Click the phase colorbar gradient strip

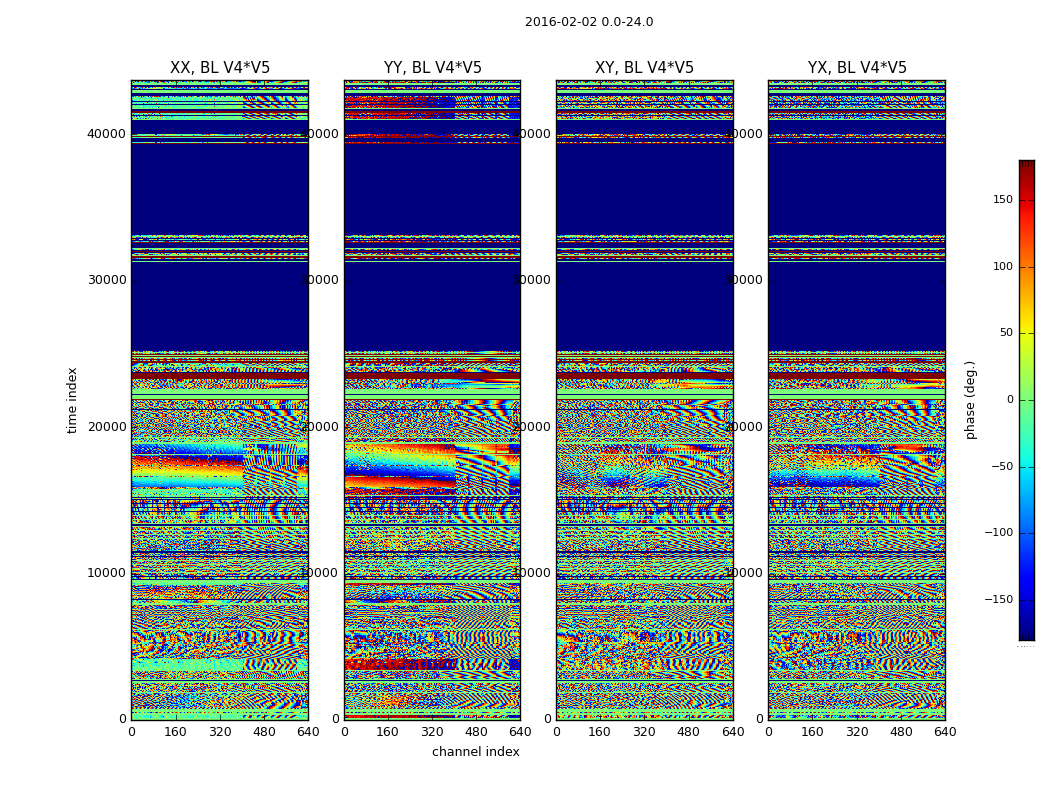1027,400
